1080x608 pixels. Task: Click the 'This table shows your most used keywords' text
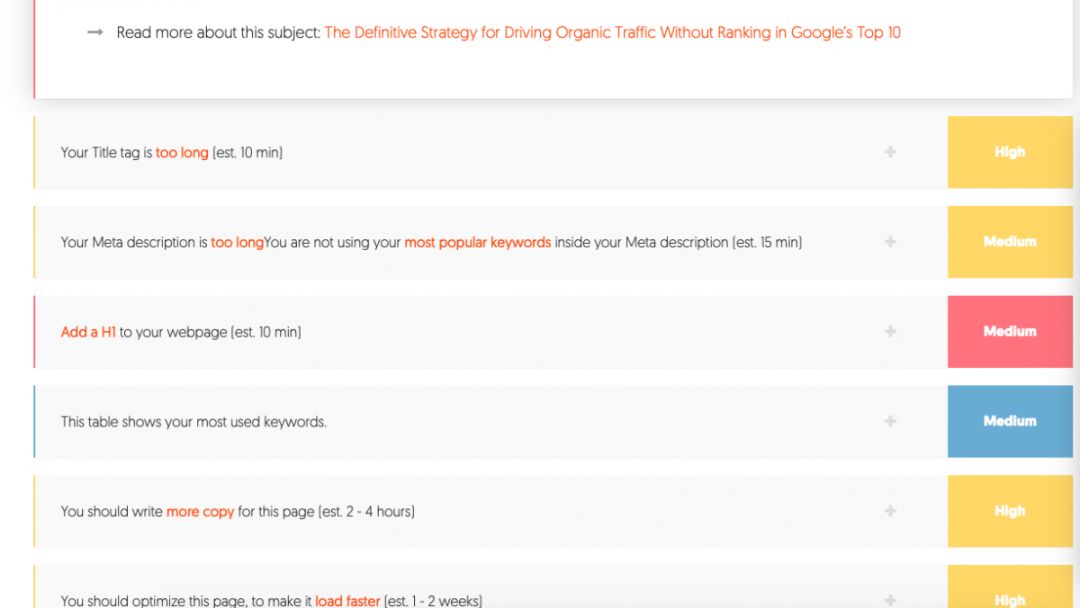tap(194, 422)
